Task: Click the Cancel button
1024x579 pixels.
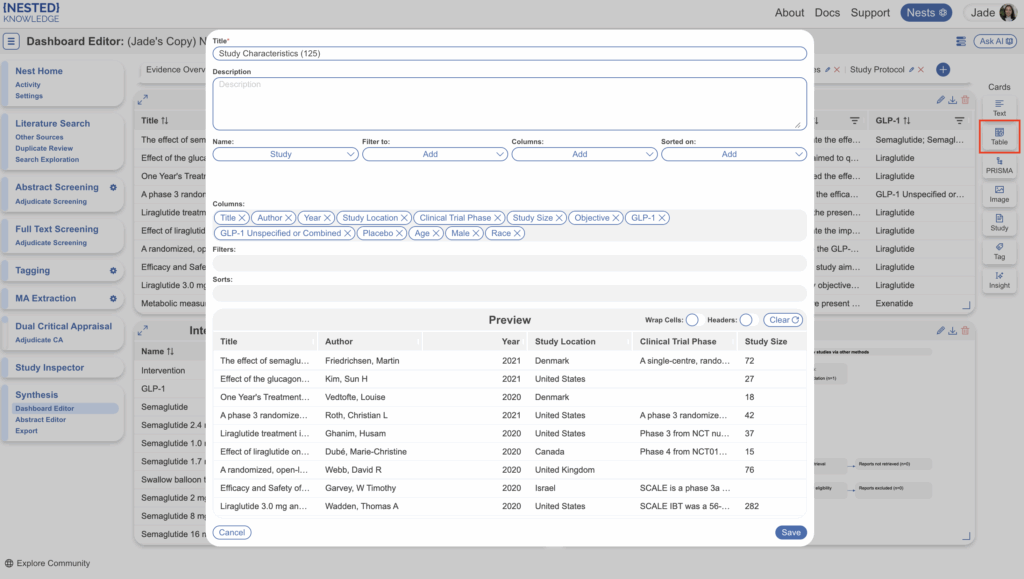Action: point(232,532)
